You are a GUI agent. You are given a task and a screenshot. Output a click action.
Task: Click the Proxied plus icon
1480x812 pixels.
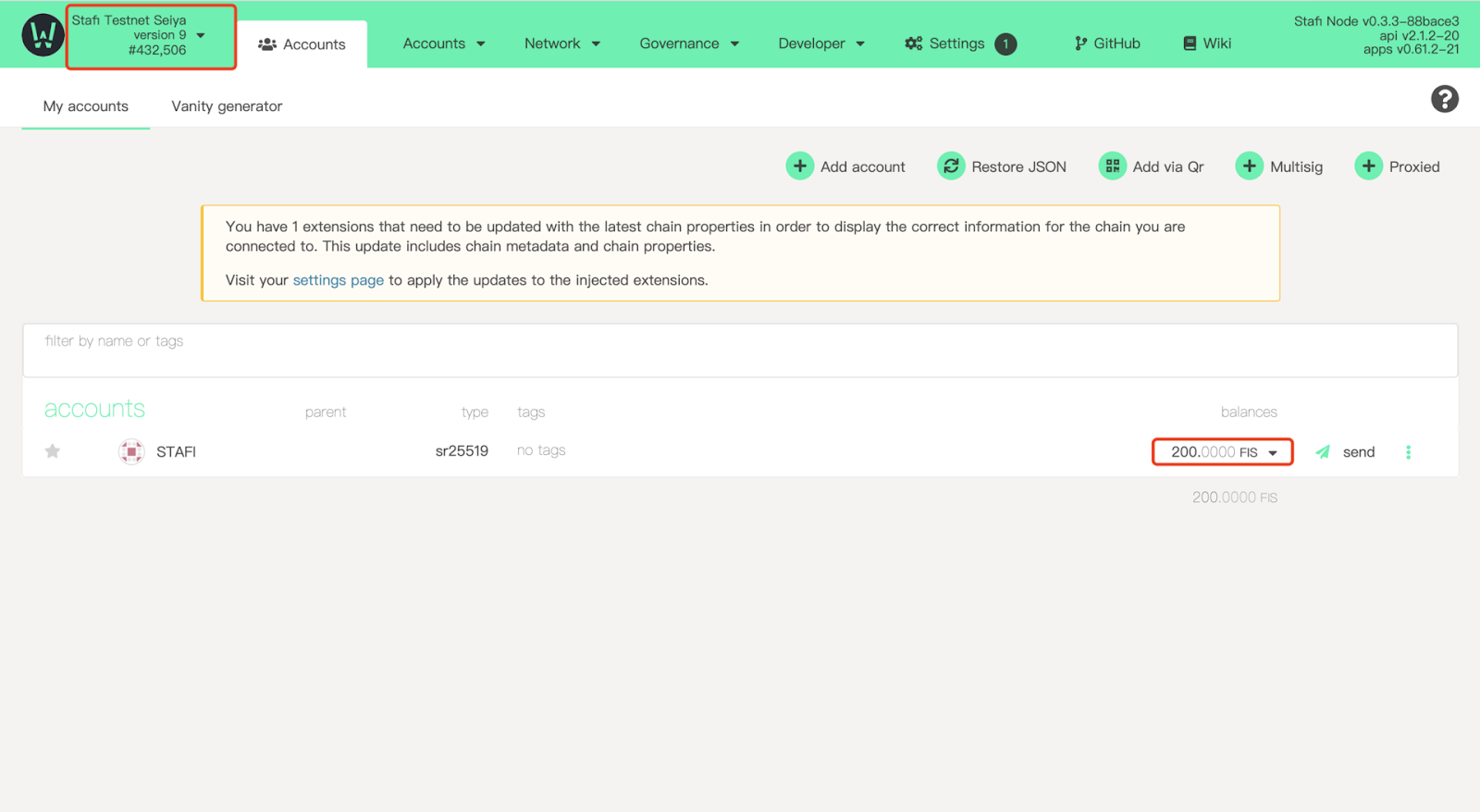1369,166
